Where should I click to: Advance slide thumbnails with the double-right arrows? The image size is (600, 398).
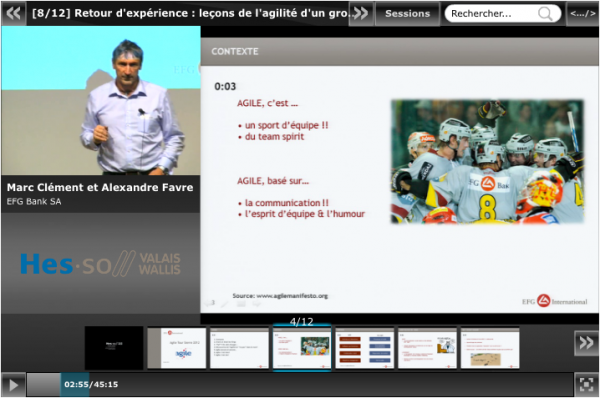[586, 343]
